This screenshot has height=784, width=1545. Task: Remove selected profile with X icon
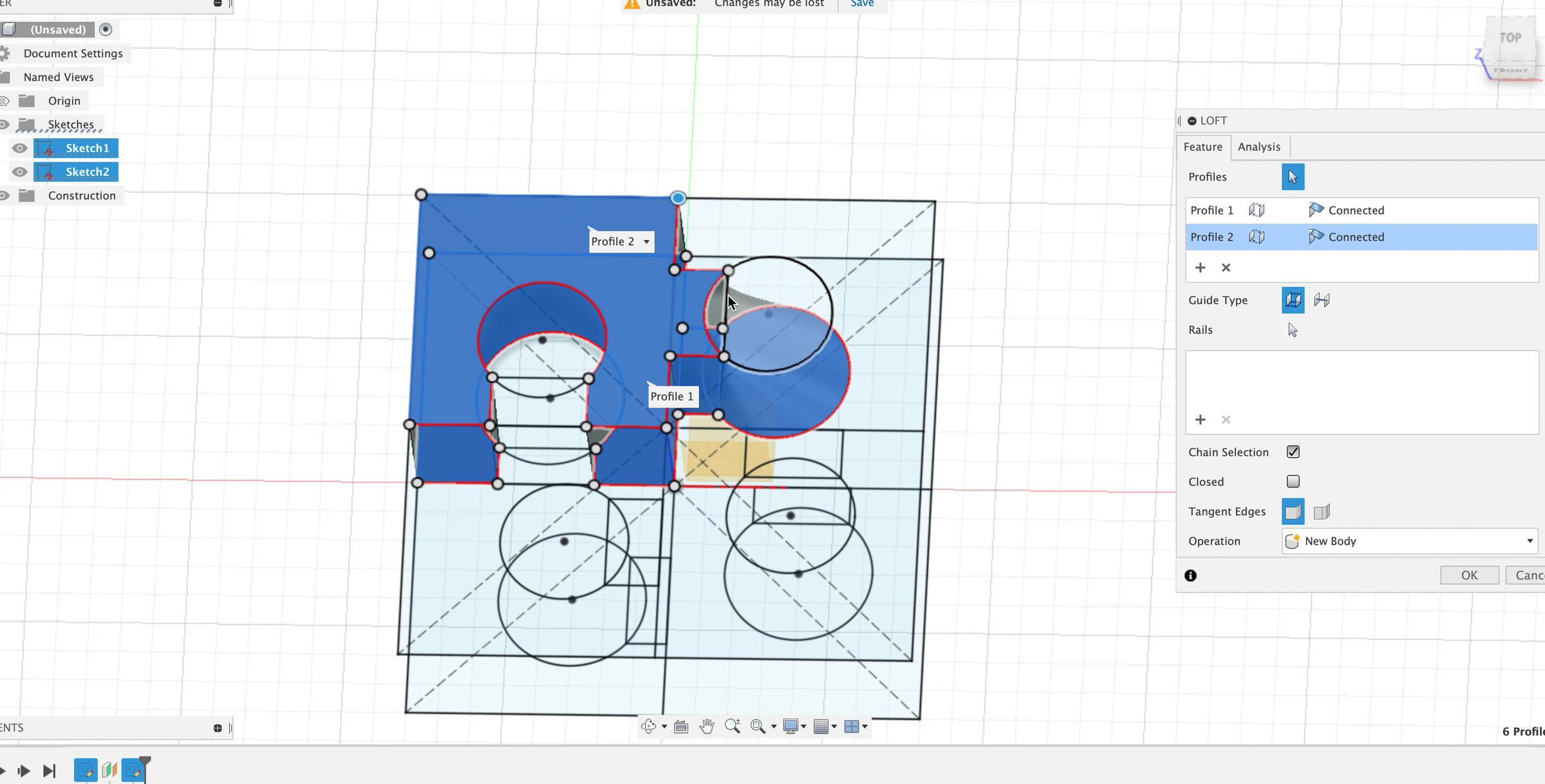[x=1226, y=268]
